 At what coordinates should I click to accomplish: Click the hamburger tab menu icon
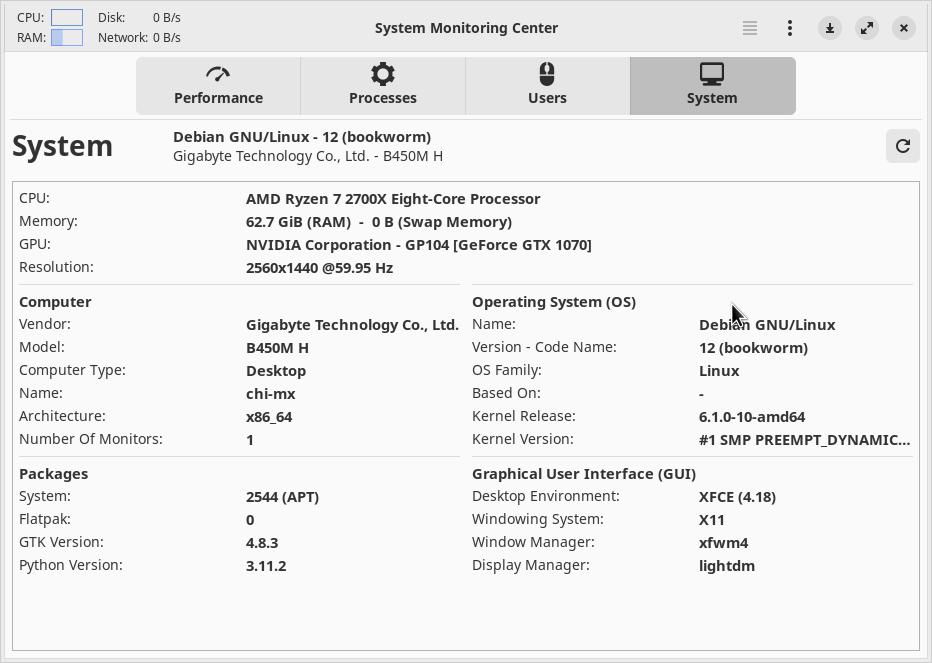click(x=750, y=28)
